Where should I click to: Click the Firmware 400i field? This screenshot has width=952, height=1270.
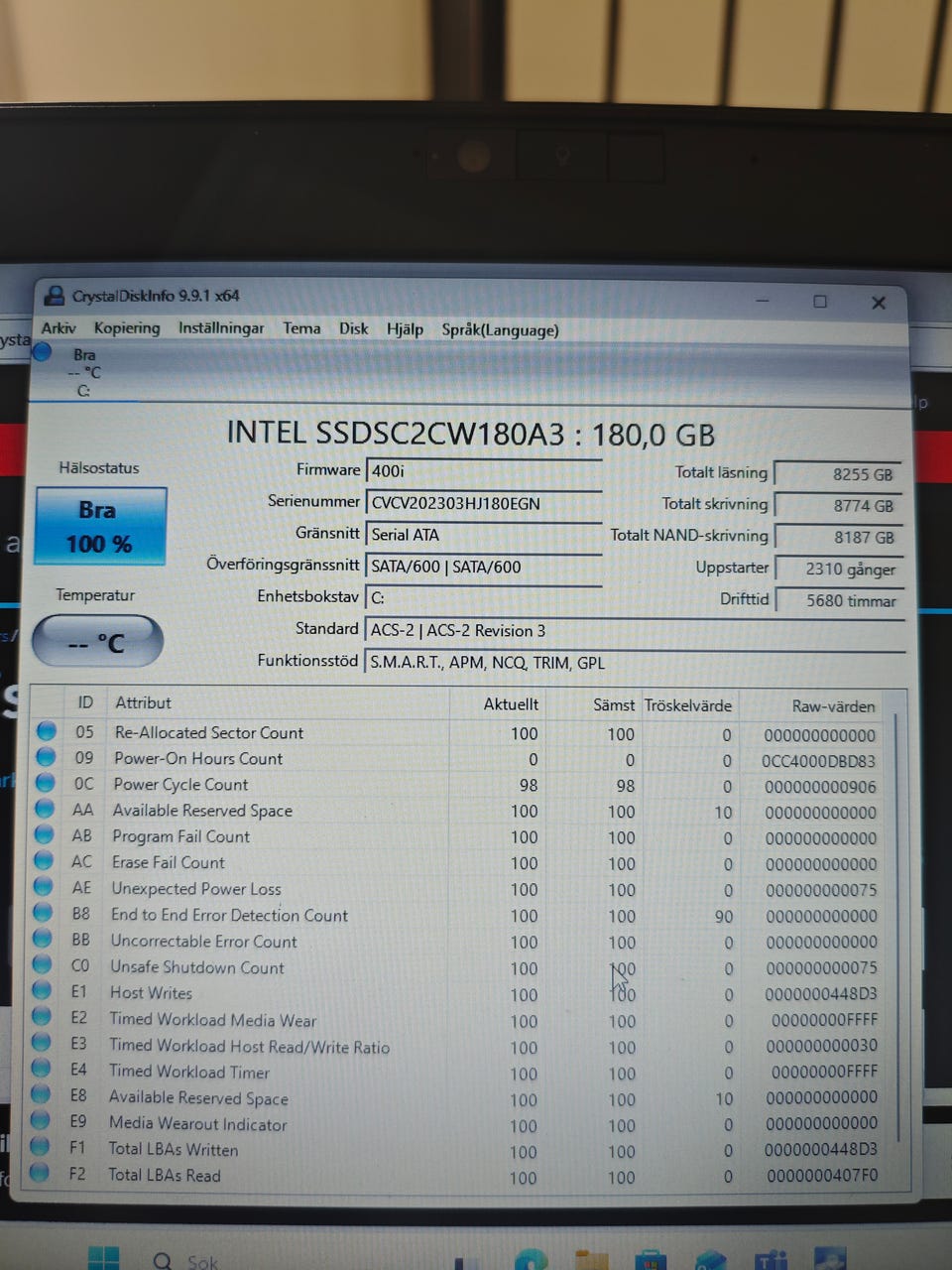coord(484,471)
